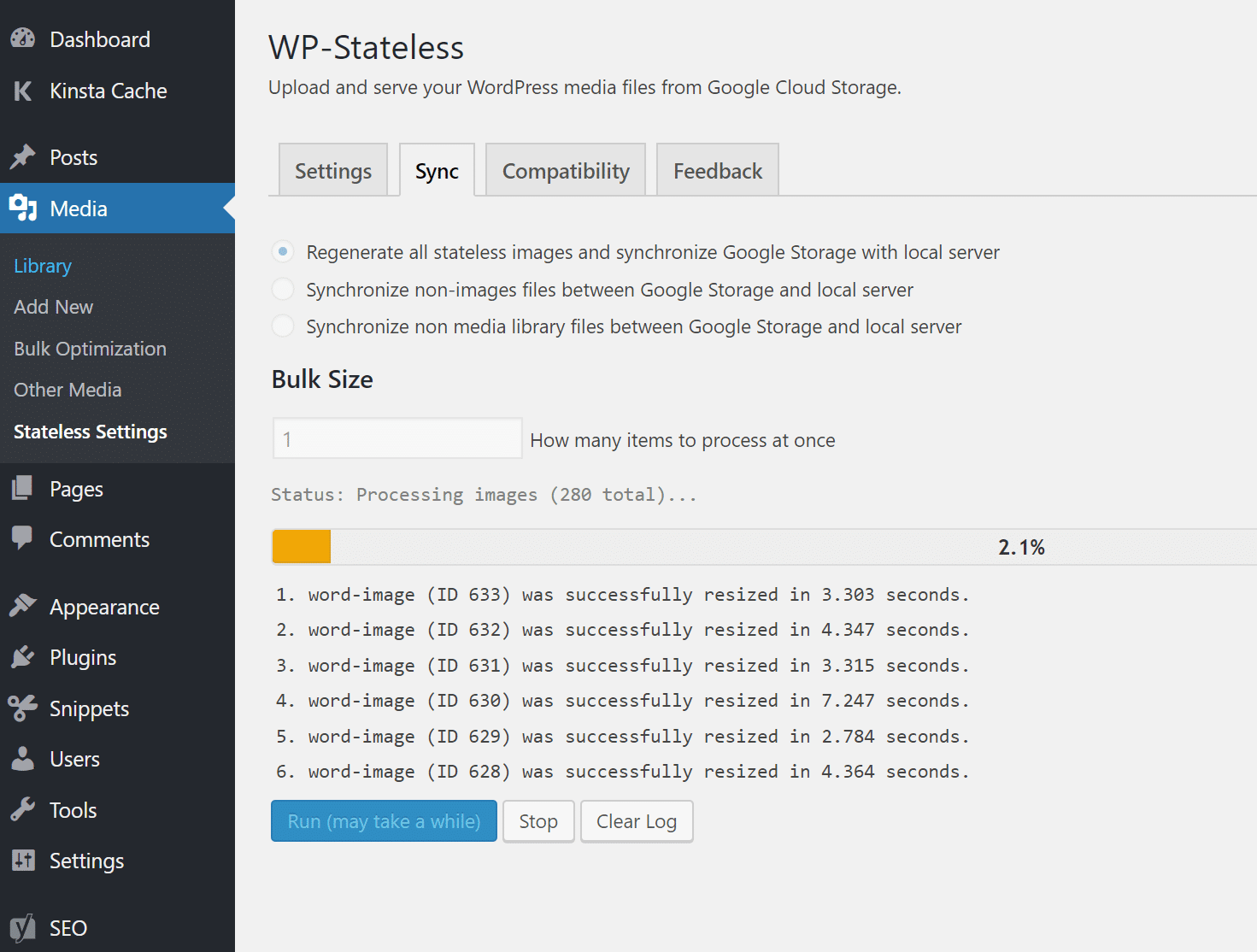Screen dimensions: 1257x952
Task: Select the Snippets scissors icon
Action: 23,708
